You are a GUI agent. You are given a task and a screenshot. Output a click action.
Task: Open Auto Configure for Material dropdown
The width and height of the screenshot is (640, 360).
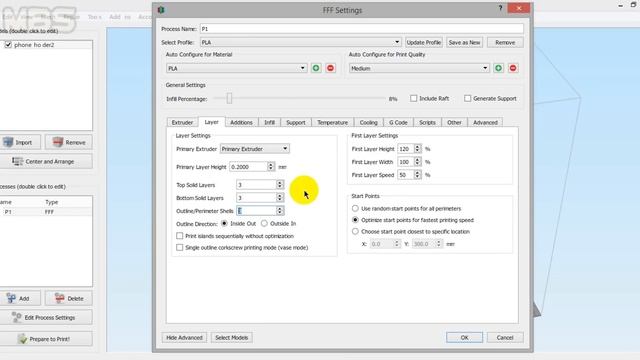tap(236, 68)
